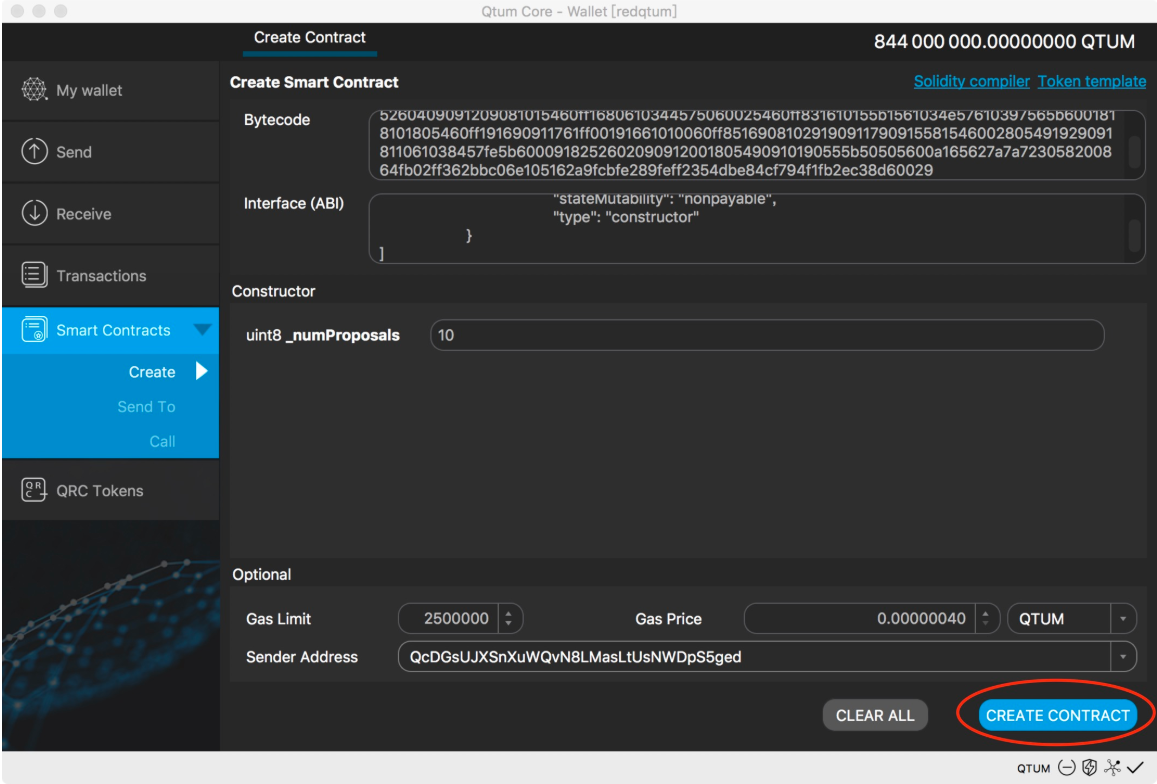Click the Transactions list icon

34,275
